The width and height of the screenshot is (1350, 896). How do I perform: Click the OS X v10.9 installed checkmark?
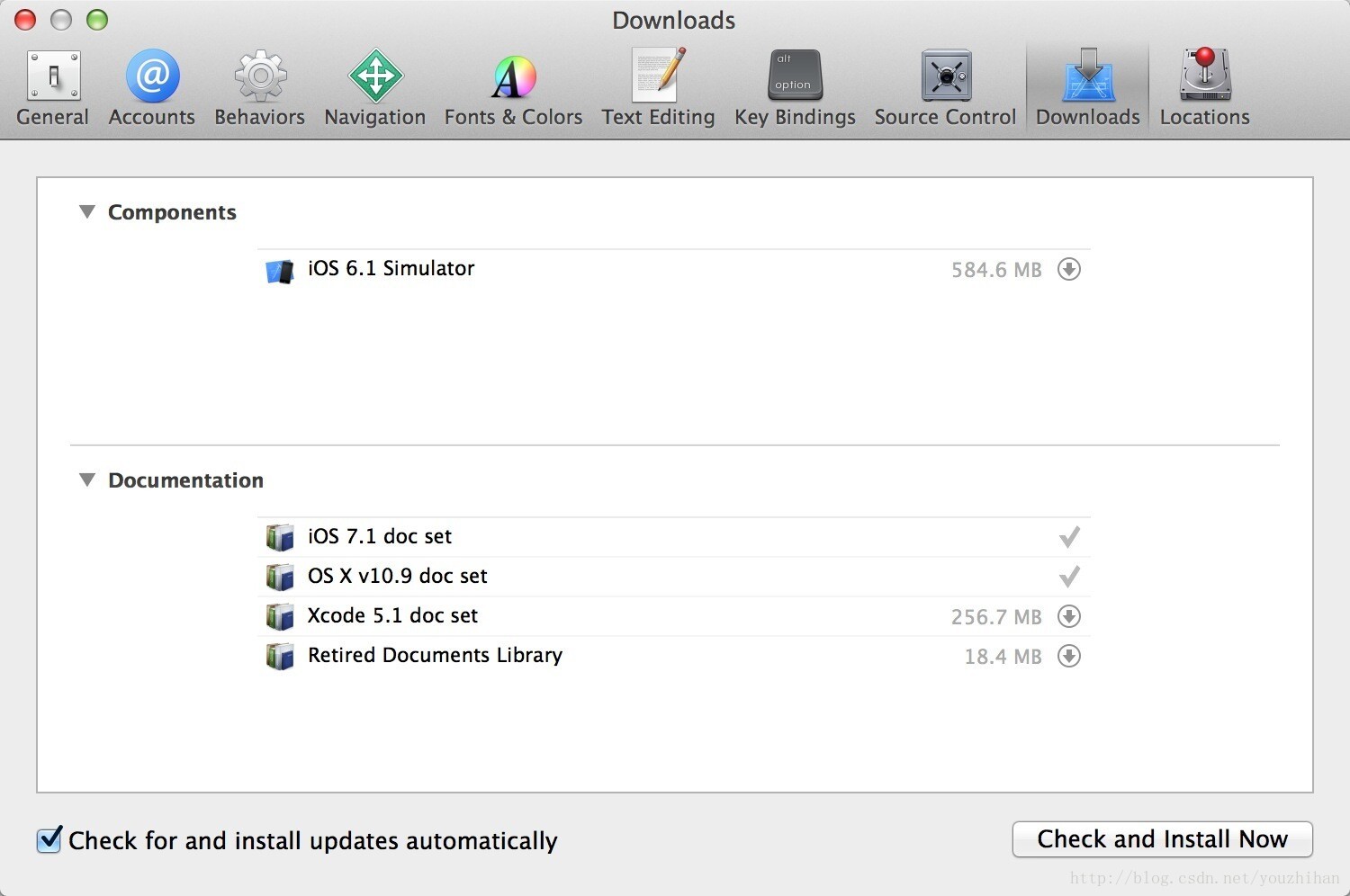(x=1069, y=577)
